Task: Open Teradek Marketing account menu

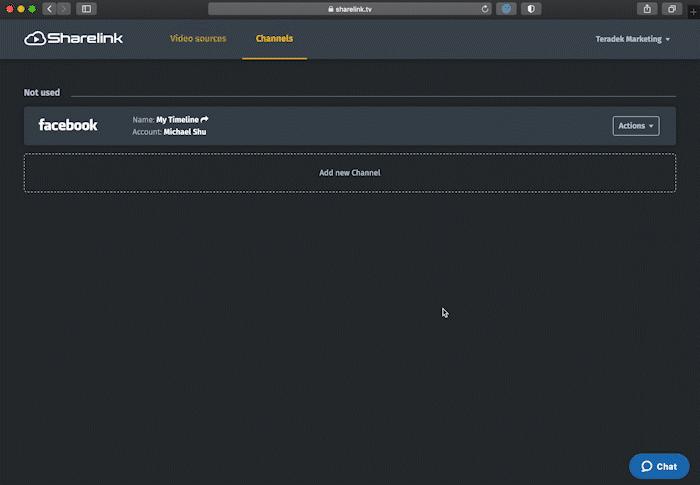Action: (x=632, y=39)
